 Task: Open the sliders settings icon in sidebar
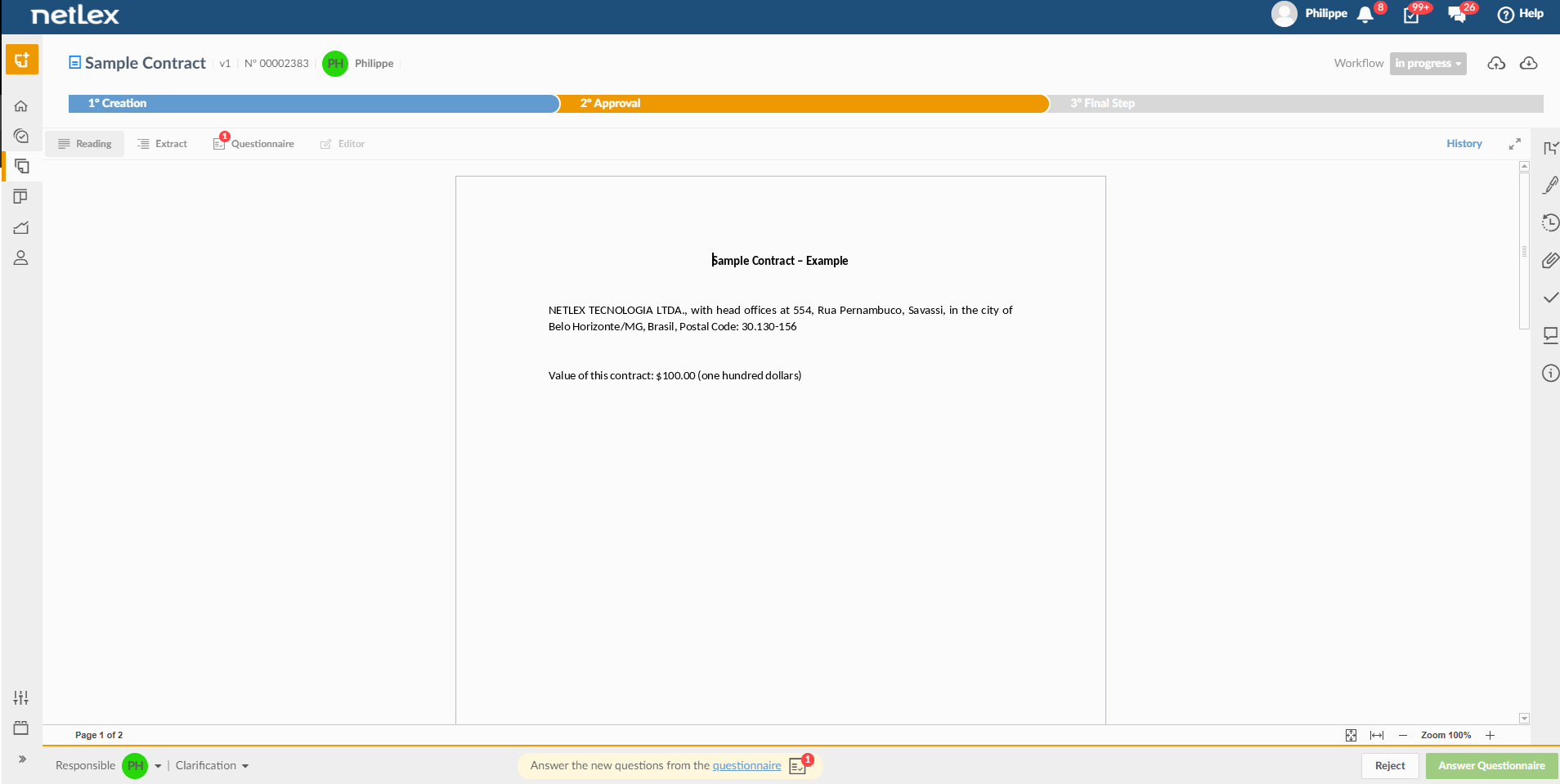pos(21,697)
